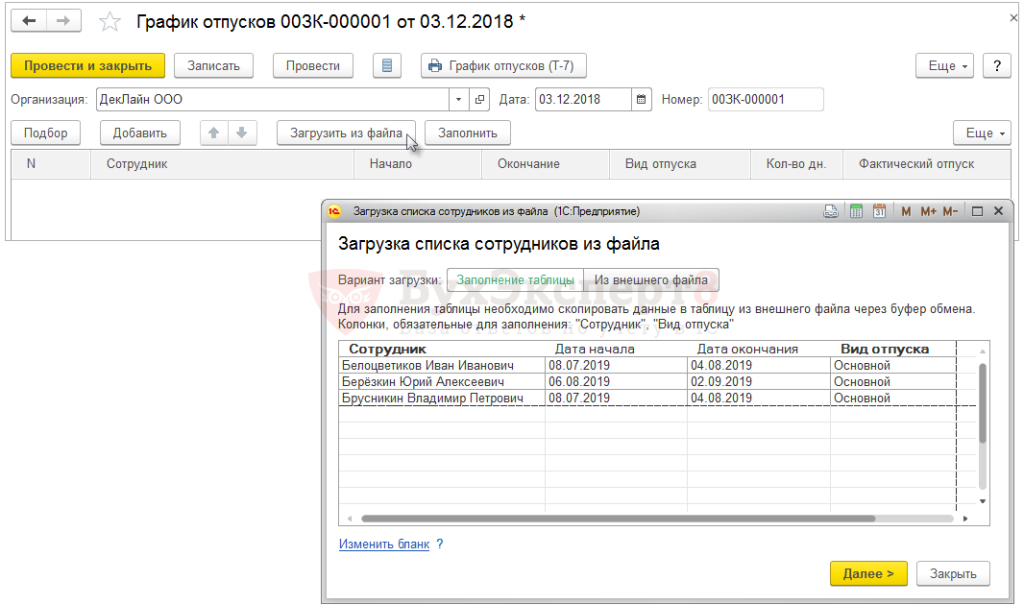Select 'Заполнение таблицы' loading option
Image resolution: width=1024 pixels, height=605 pixels.
click(515, 280)
